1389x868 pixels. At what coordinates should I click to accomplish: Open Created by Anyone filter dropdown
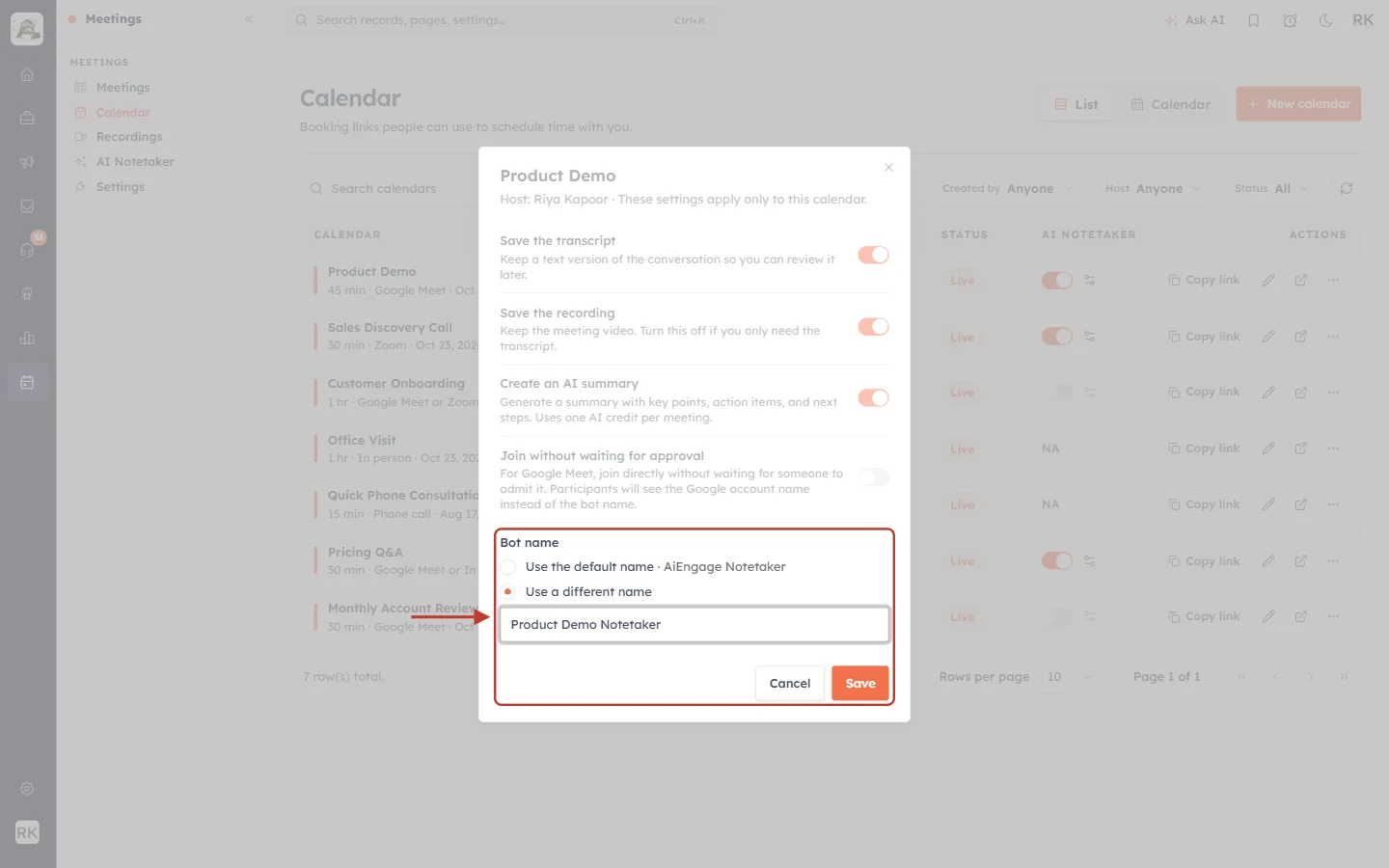(x=1006, y=188)
